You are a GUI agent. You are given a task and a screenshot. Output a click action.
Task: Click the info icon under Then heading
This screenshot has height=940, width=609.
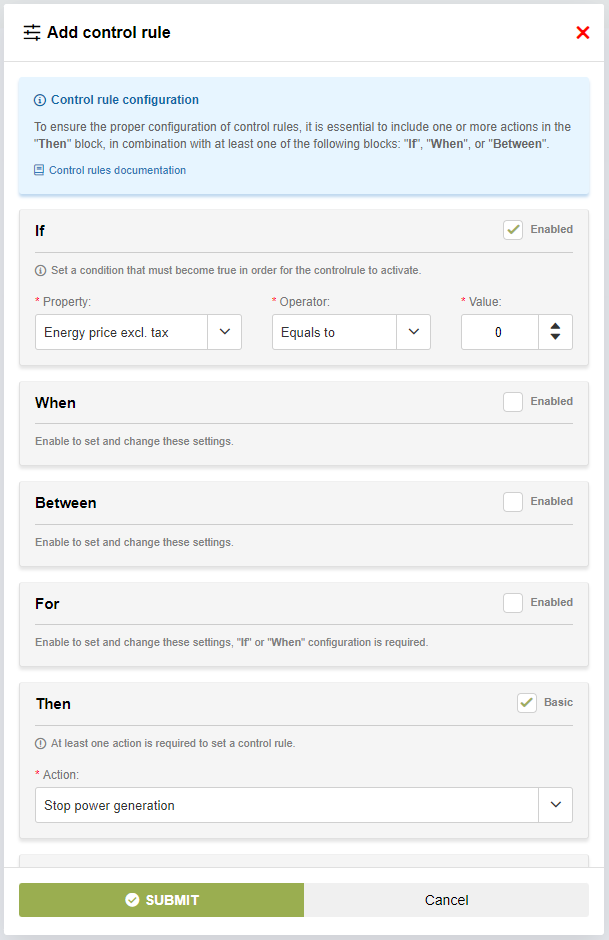click(x=40, y=743)
